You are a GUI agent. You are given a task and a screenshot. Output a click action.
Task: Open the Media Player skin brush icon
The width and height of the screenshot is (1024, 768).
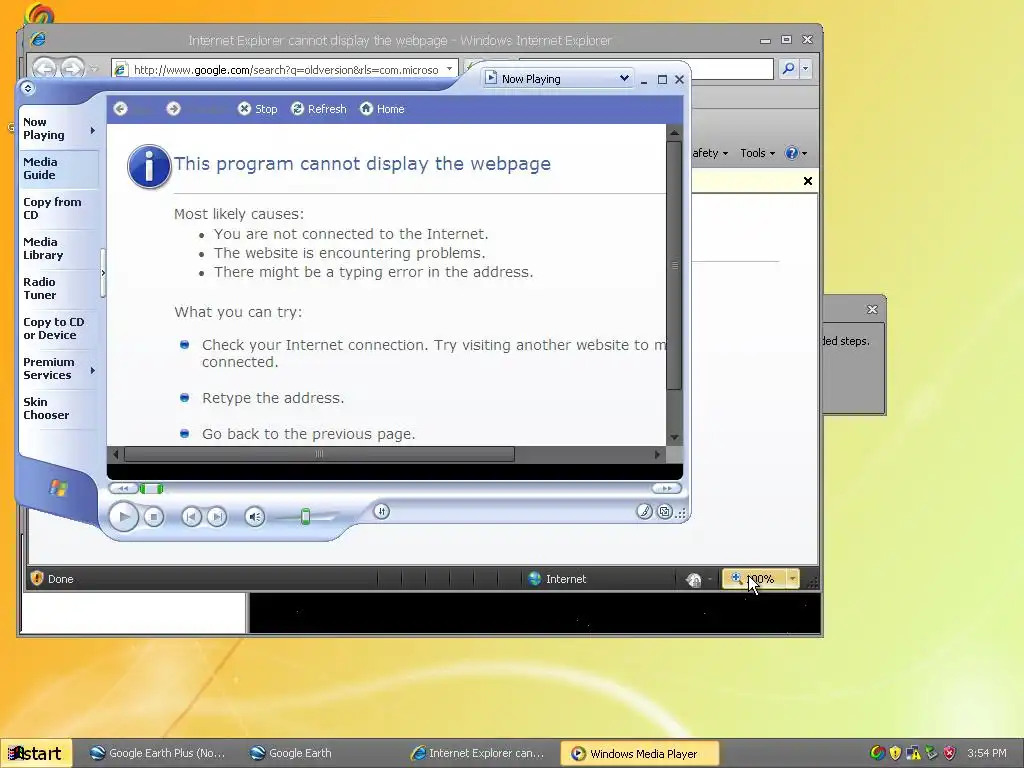(645, 511)
